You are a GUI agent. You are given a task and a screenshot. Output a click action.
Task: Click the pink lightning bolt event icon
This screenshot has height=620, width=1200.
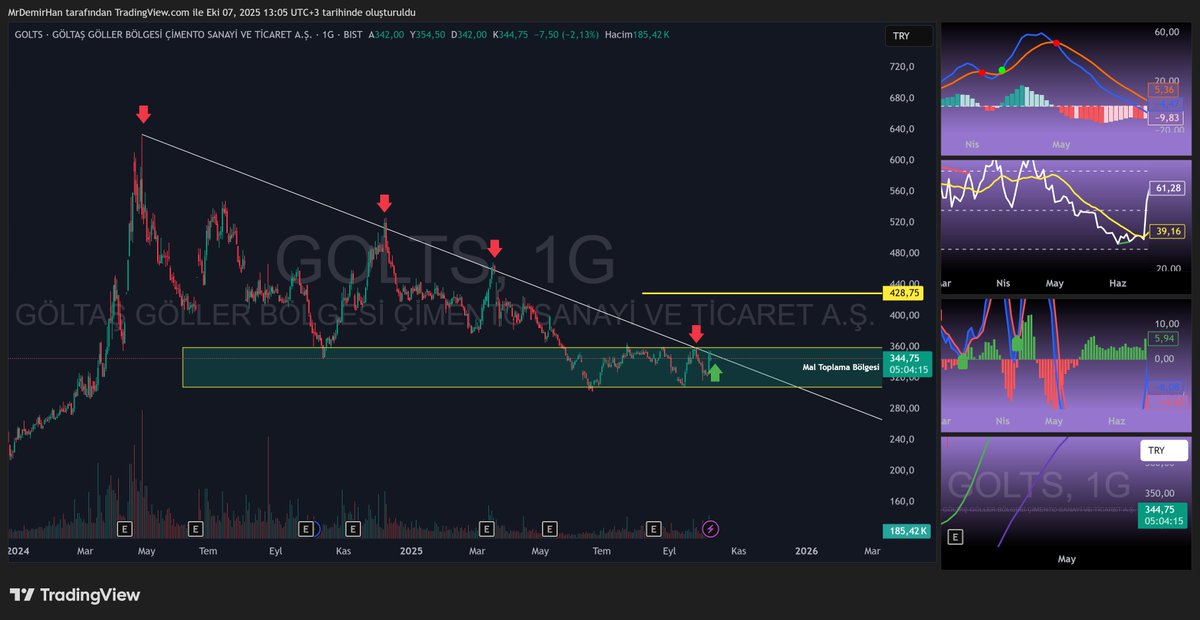pos(711,528)
